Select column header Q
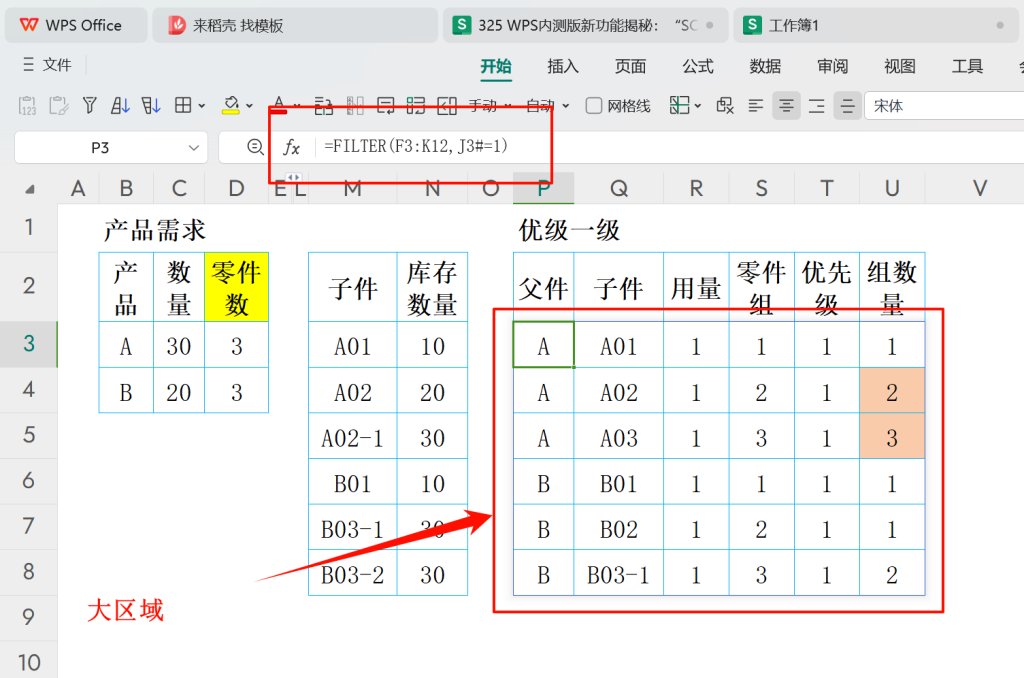 618,189
